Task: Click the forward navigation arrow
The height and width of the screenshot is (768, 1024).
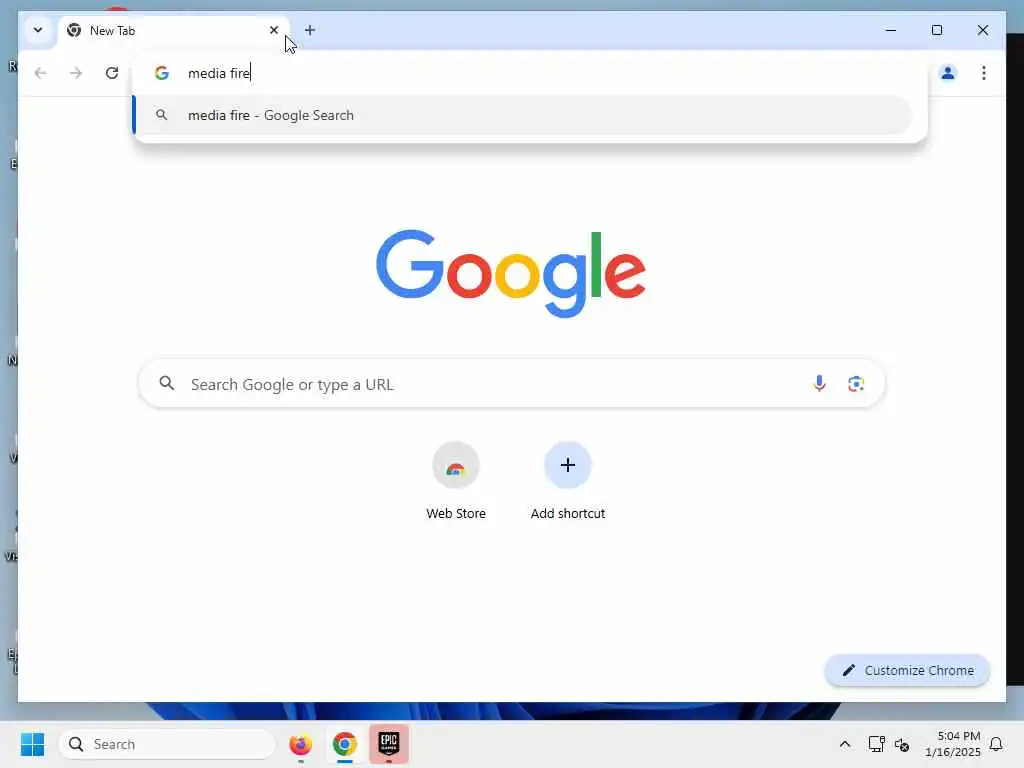Action: 76,72
